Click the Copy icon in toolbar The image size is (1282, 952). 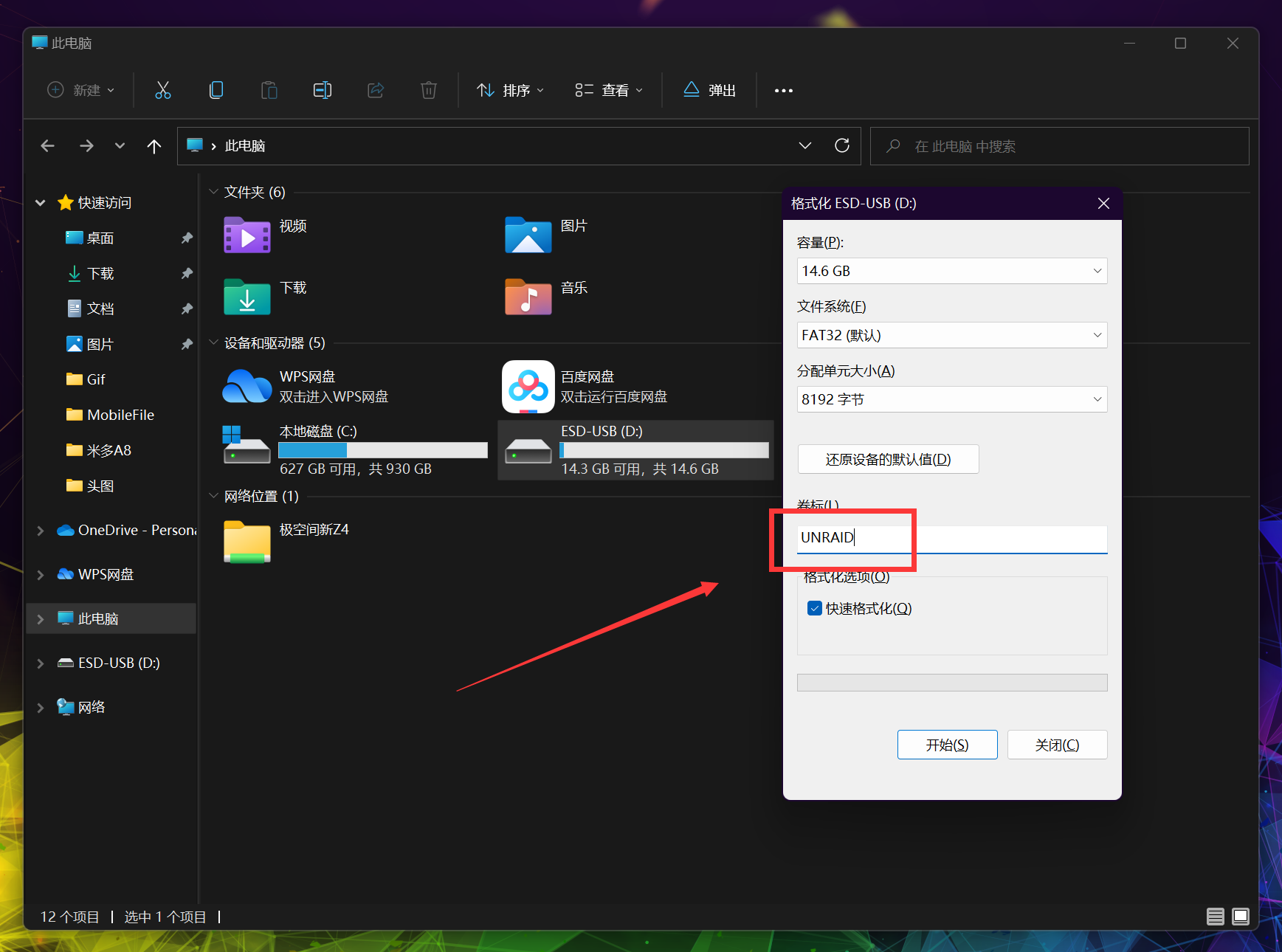[x=216, y=90]
